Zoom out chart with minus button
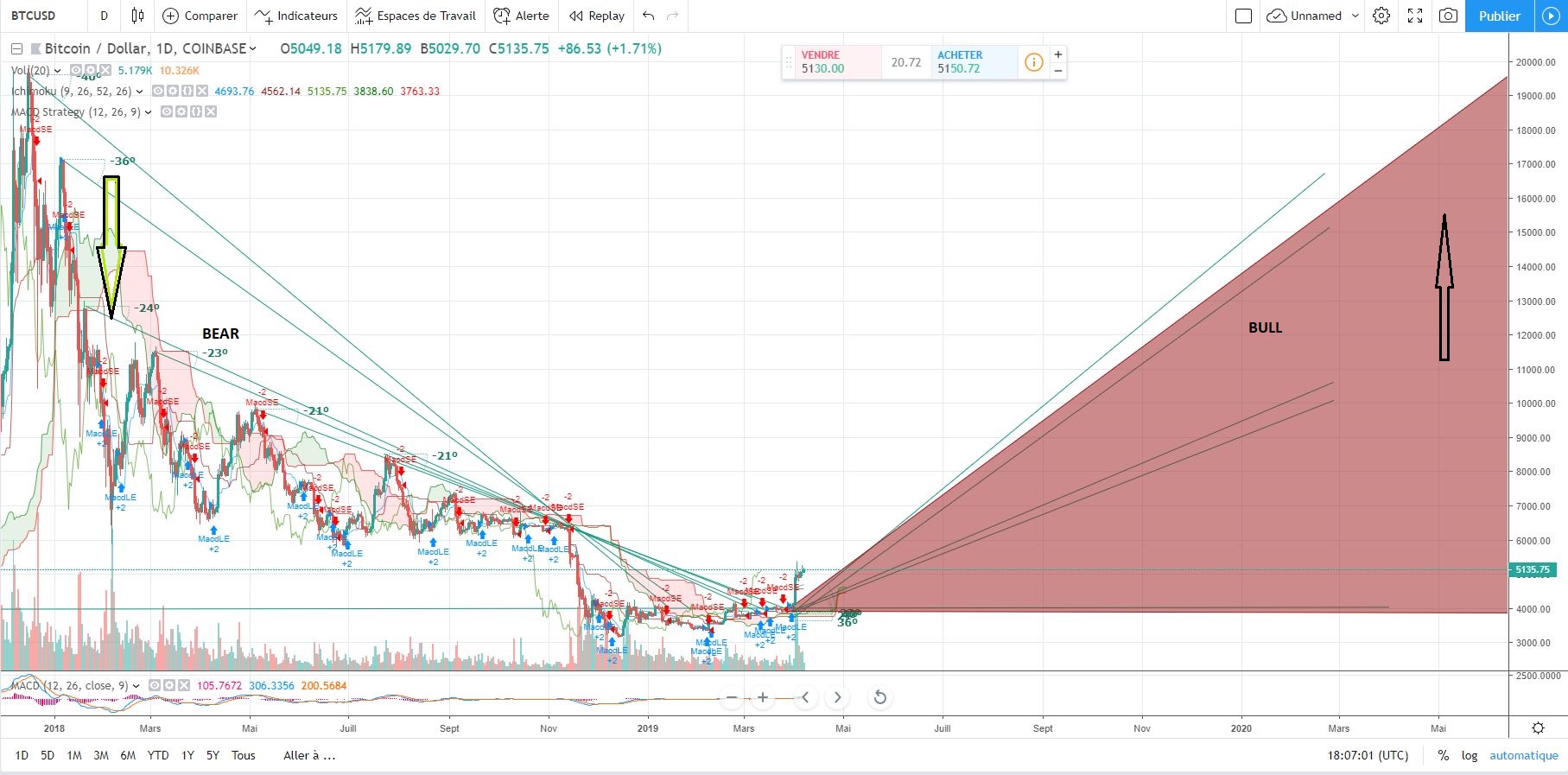Image resolution: width=1568 pixels, height=775 pixels. click(732, 697)
